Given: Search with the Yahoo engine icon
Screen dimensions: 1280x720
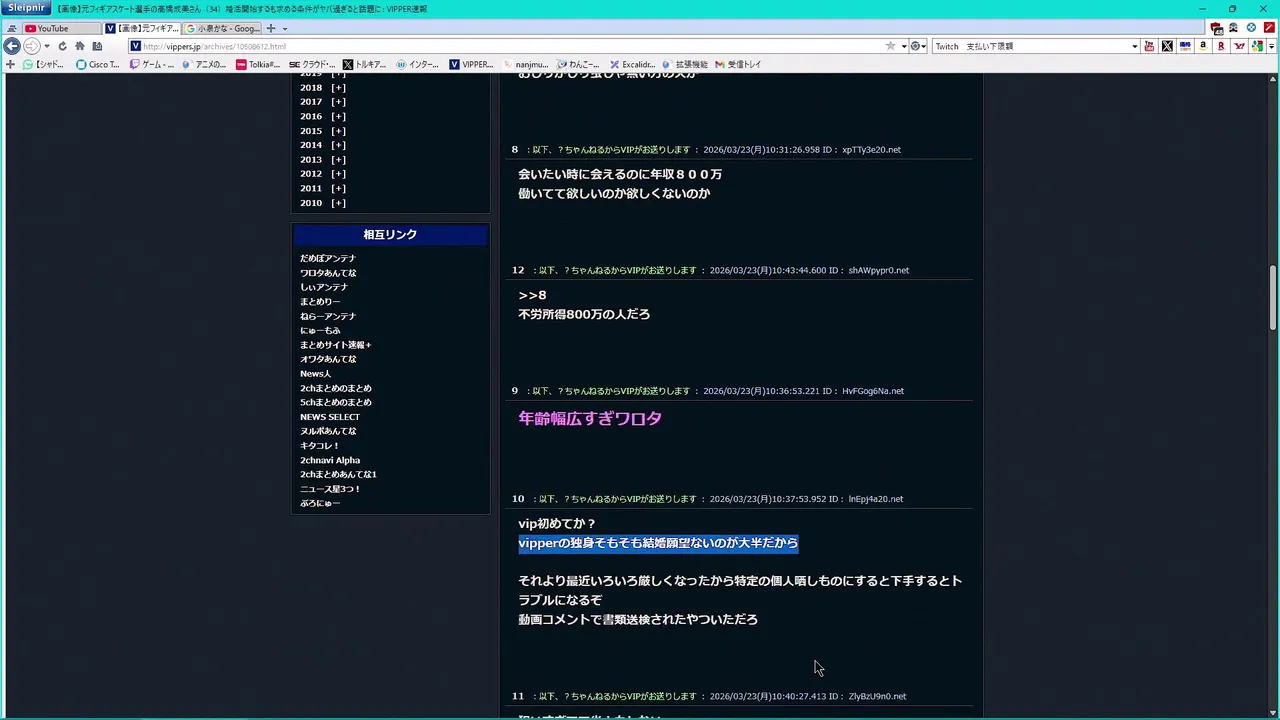Looking at the screenshot, I should 1240,46.
